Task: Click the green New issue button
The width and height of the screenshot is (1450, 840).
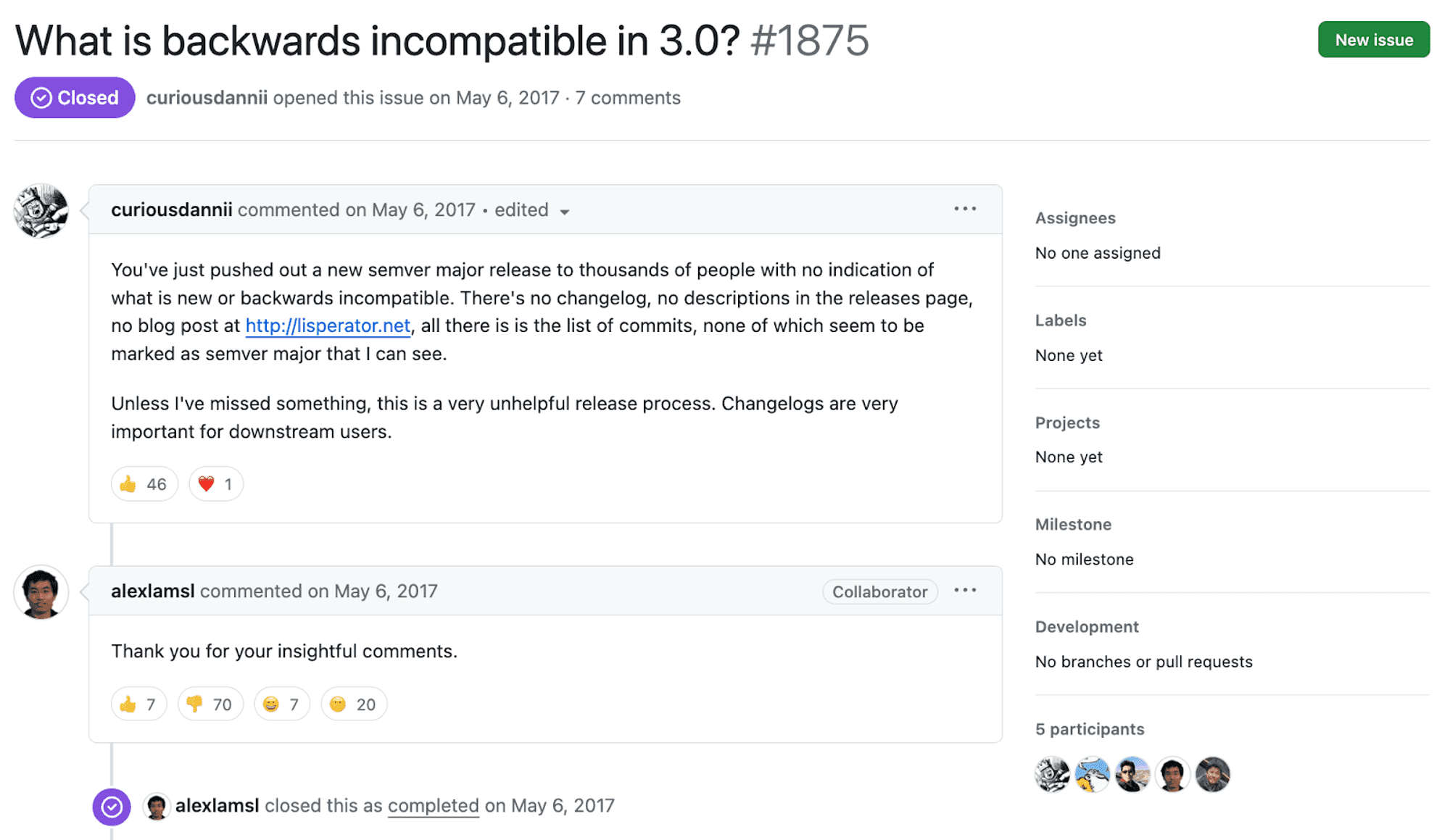Action: tap(1373, 40)
